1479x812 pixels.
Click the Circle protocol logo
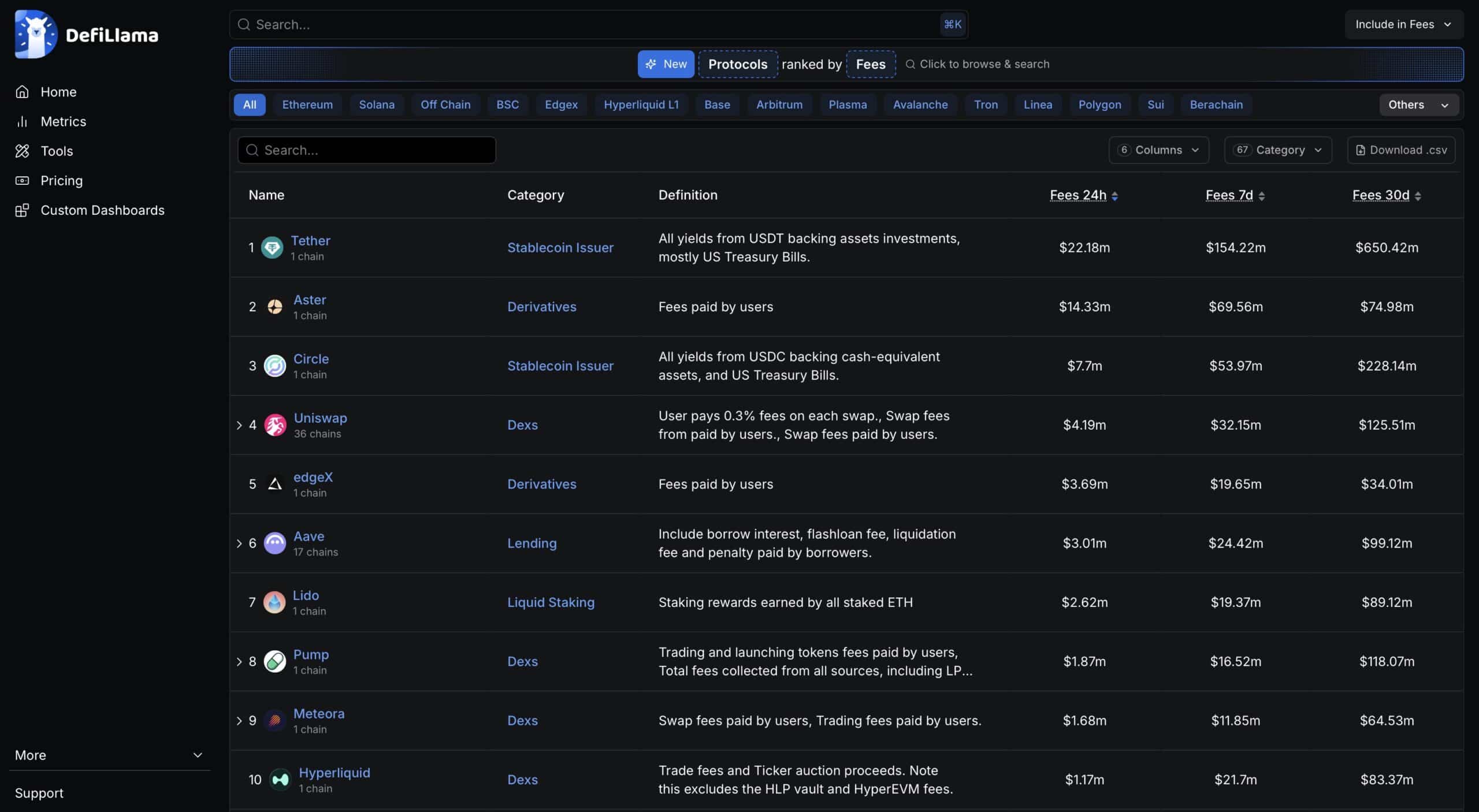(x=275, y=366)
